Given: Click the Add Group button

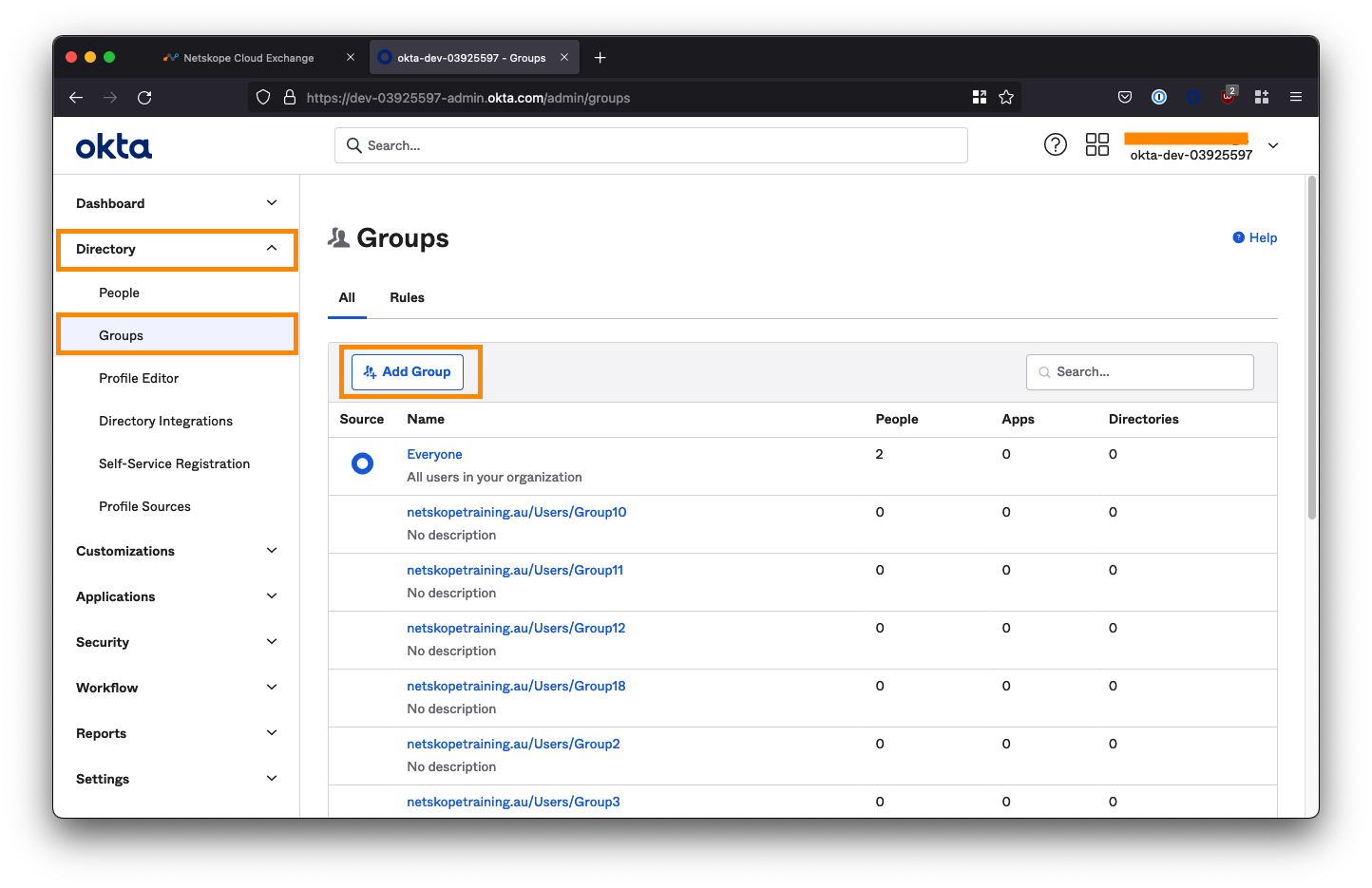Looking at the screenshot, I should [408, 372].
